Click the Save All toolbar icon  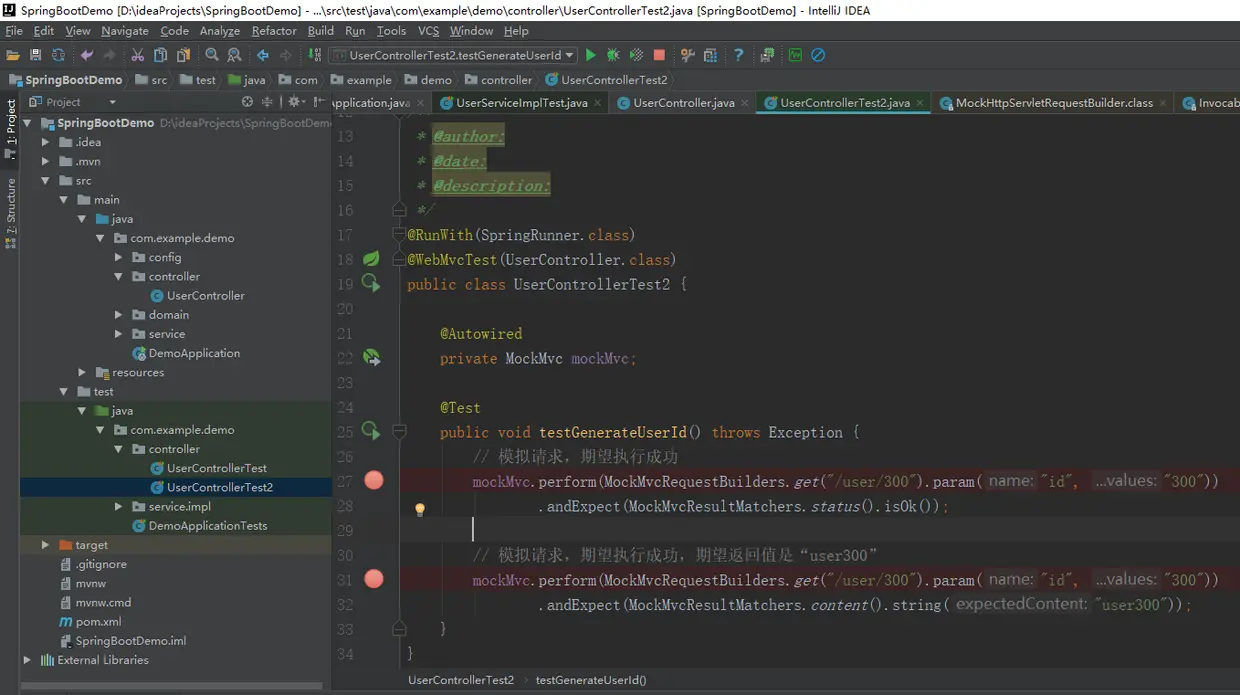coord(36,55)
